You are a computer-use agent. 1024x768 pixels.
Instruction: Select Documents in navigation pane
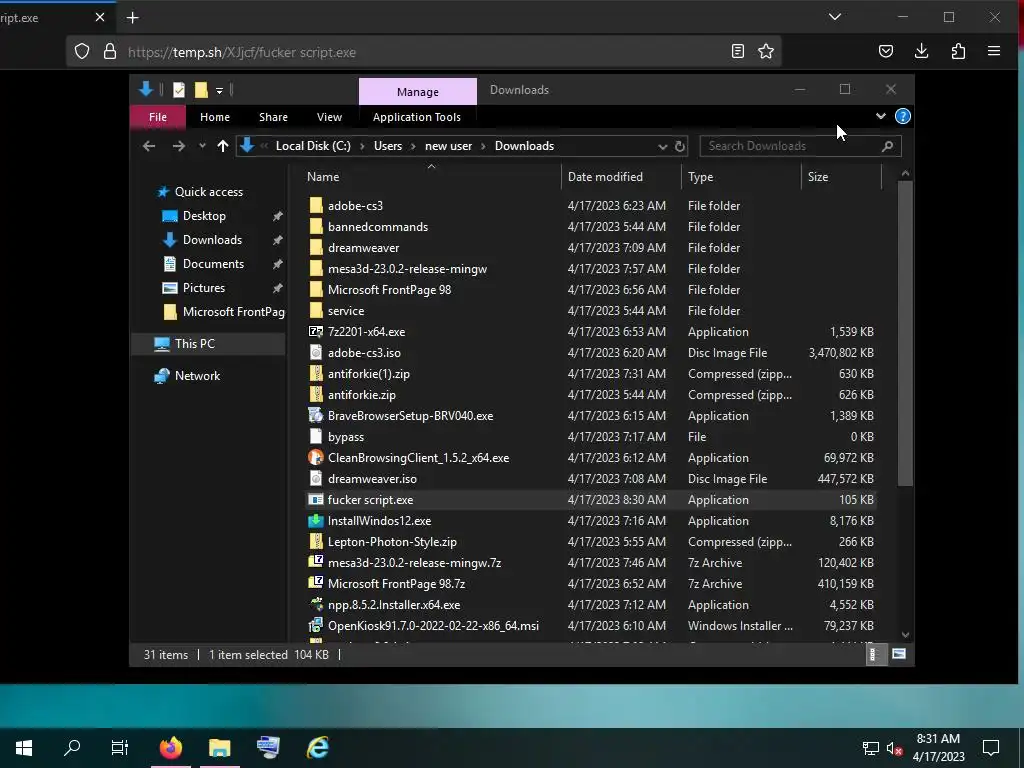(x=213, y=264)
